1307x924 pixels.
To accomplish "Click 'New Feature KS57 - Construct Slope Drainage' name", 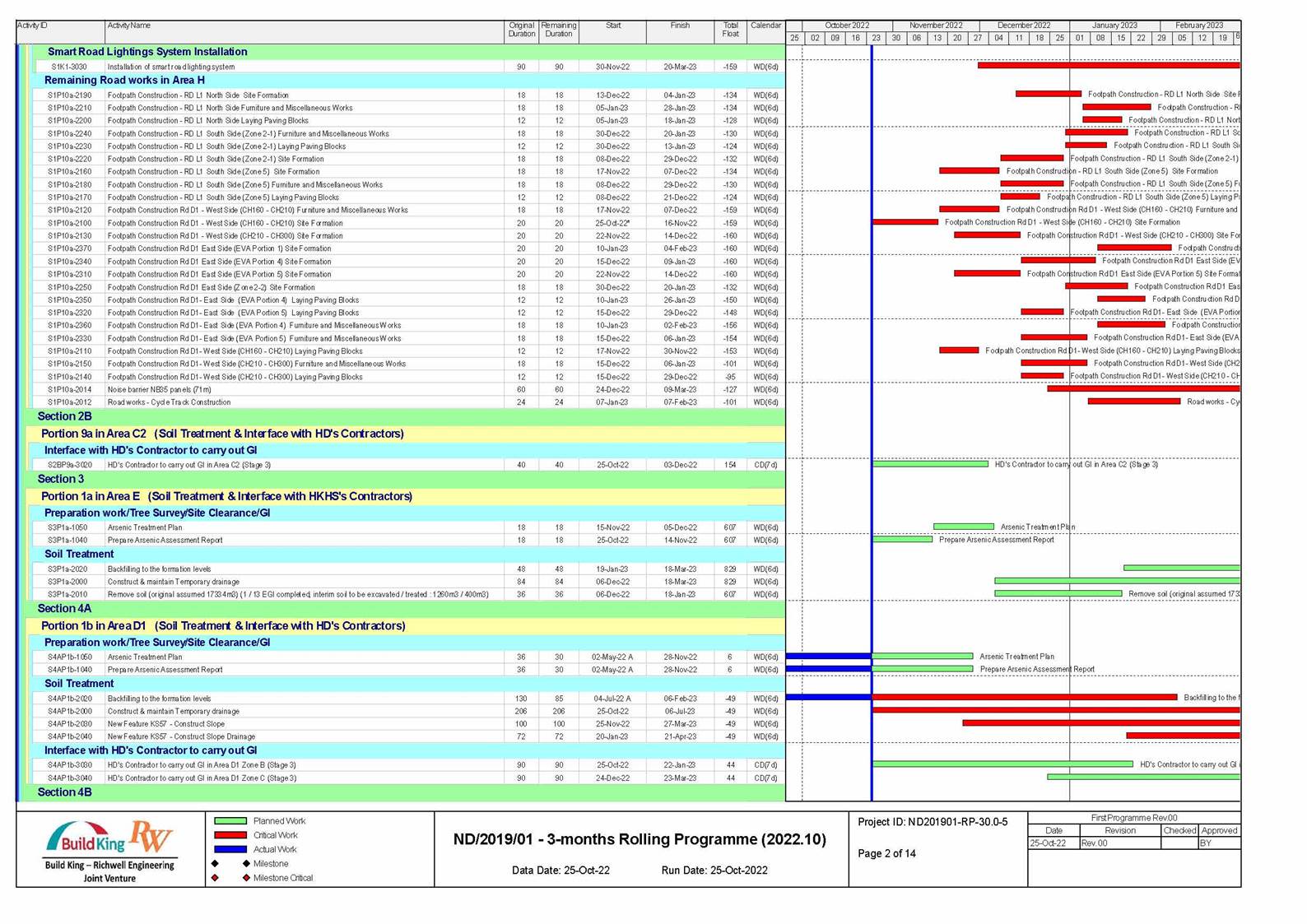I will click(x=181, y=737).
